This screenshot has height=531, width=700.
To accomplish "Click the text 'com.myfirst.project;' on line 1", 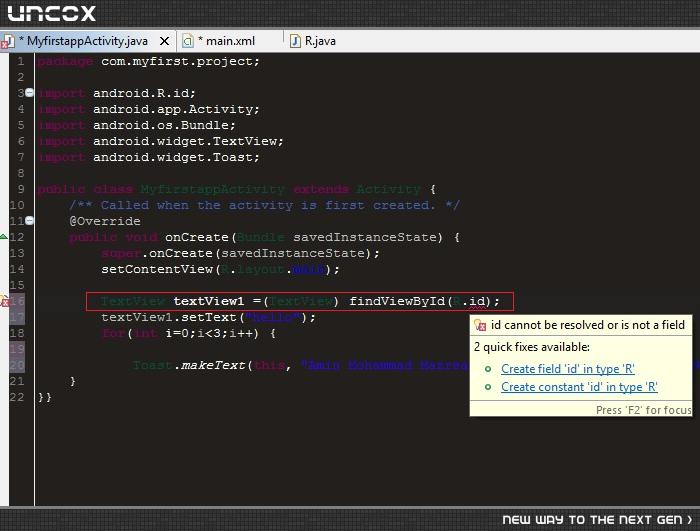I will [180, 61].
